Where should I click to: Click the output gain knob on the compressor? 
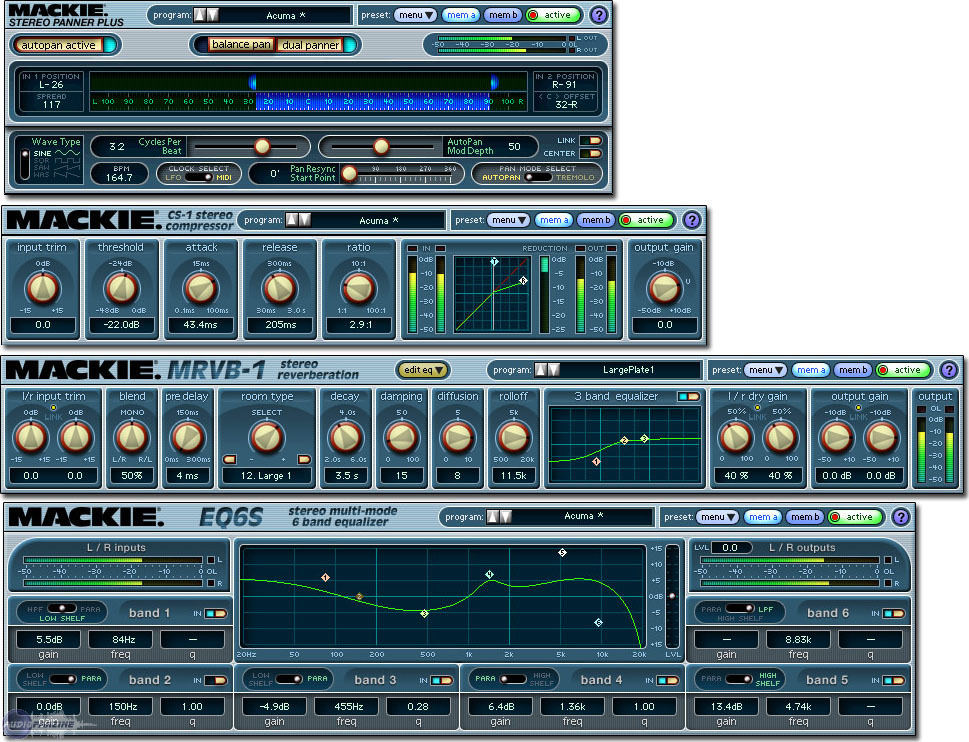[x=666, y=290]
